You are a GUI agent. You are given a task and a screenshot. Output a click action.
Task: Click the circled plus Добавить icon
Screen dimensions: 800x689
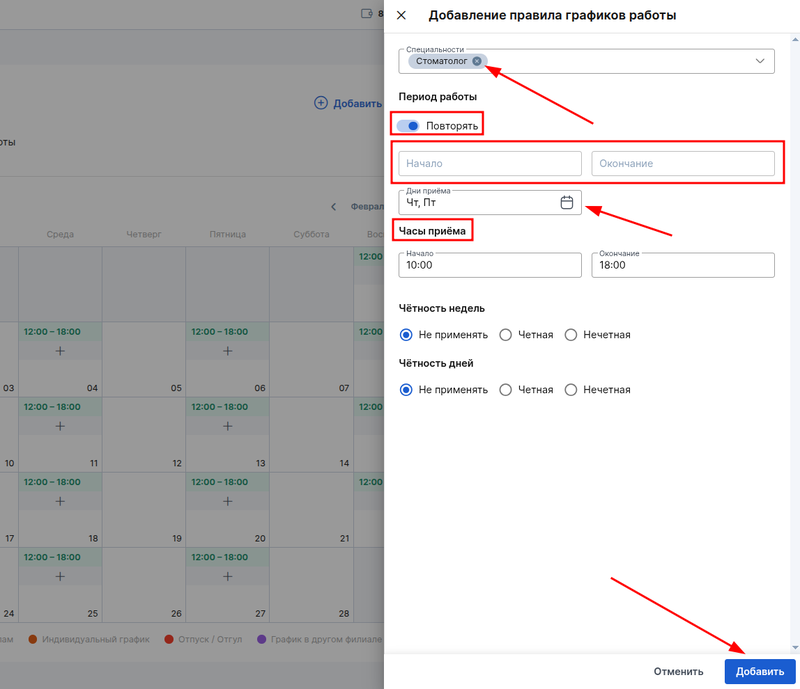point(321,103)
